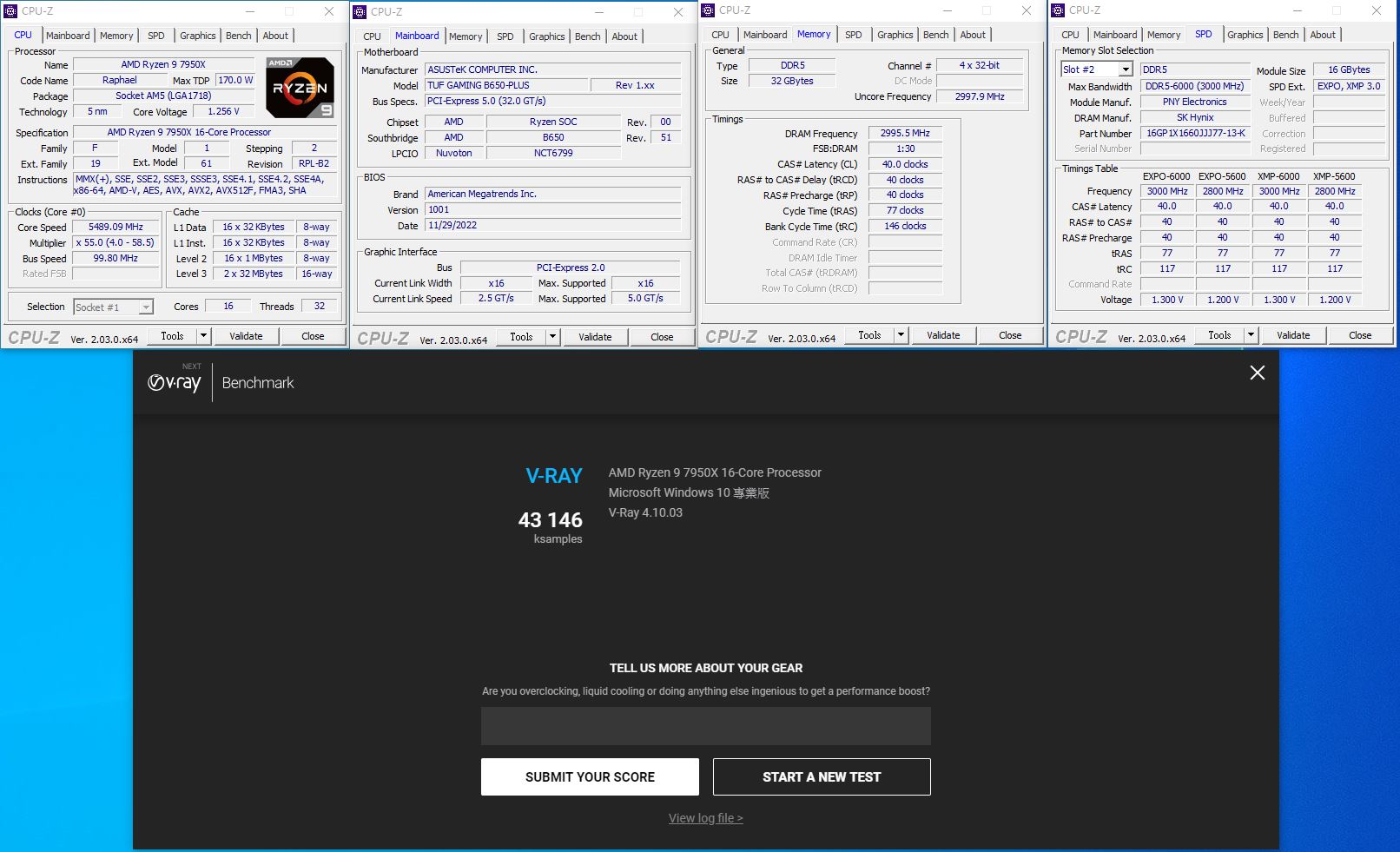This screenshot has height=852, width=1400.
Task: Close the first CPU-Z window via the title bar X
Action: coord(329,11)
